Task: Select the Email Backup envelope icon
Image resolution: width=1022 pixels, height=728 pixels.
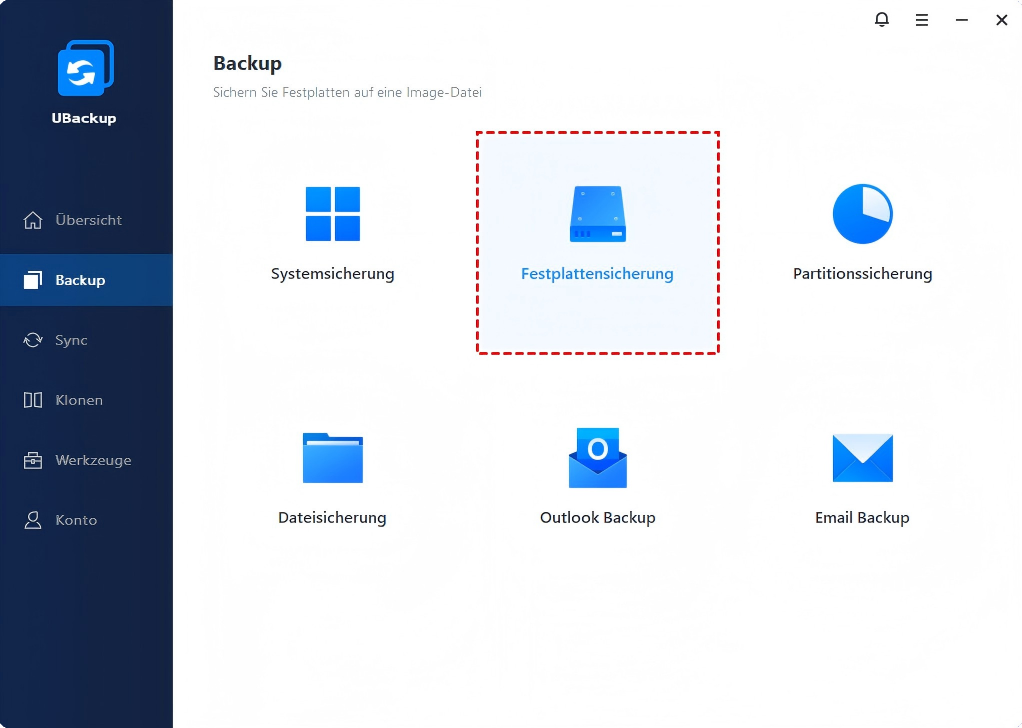Action: point(862,459)
